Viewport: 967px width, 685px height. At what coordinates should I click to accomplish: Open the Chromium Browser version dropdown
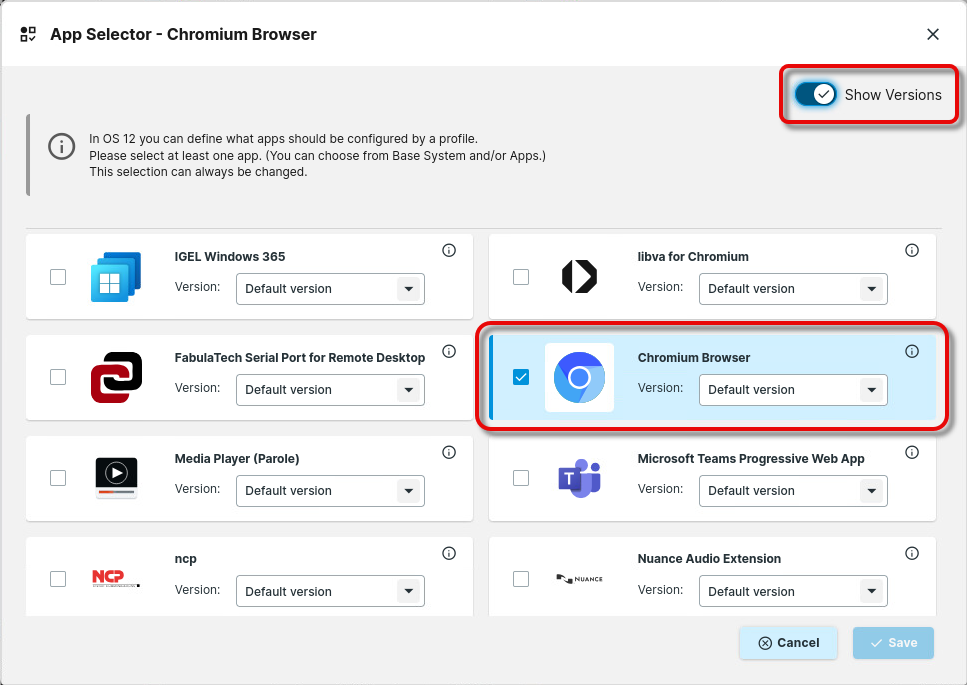(792, 390)
